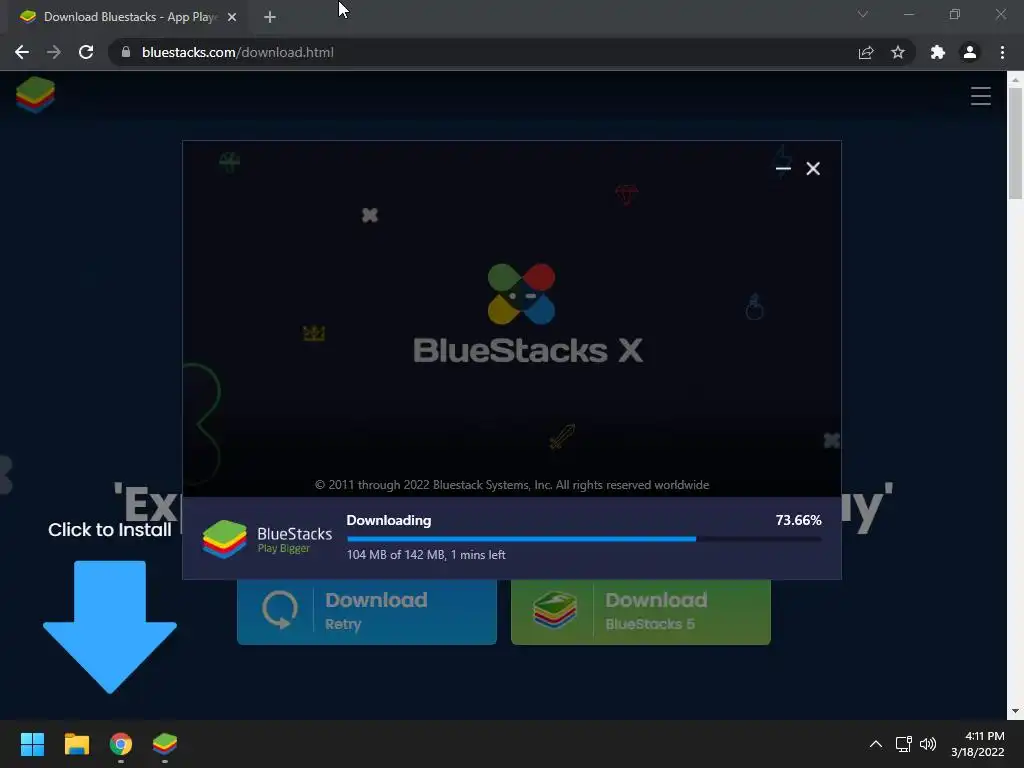This screenshot has width=1024, height=768.
Task: Click the page scrollbar thumb
Action: coord(1015,142)
